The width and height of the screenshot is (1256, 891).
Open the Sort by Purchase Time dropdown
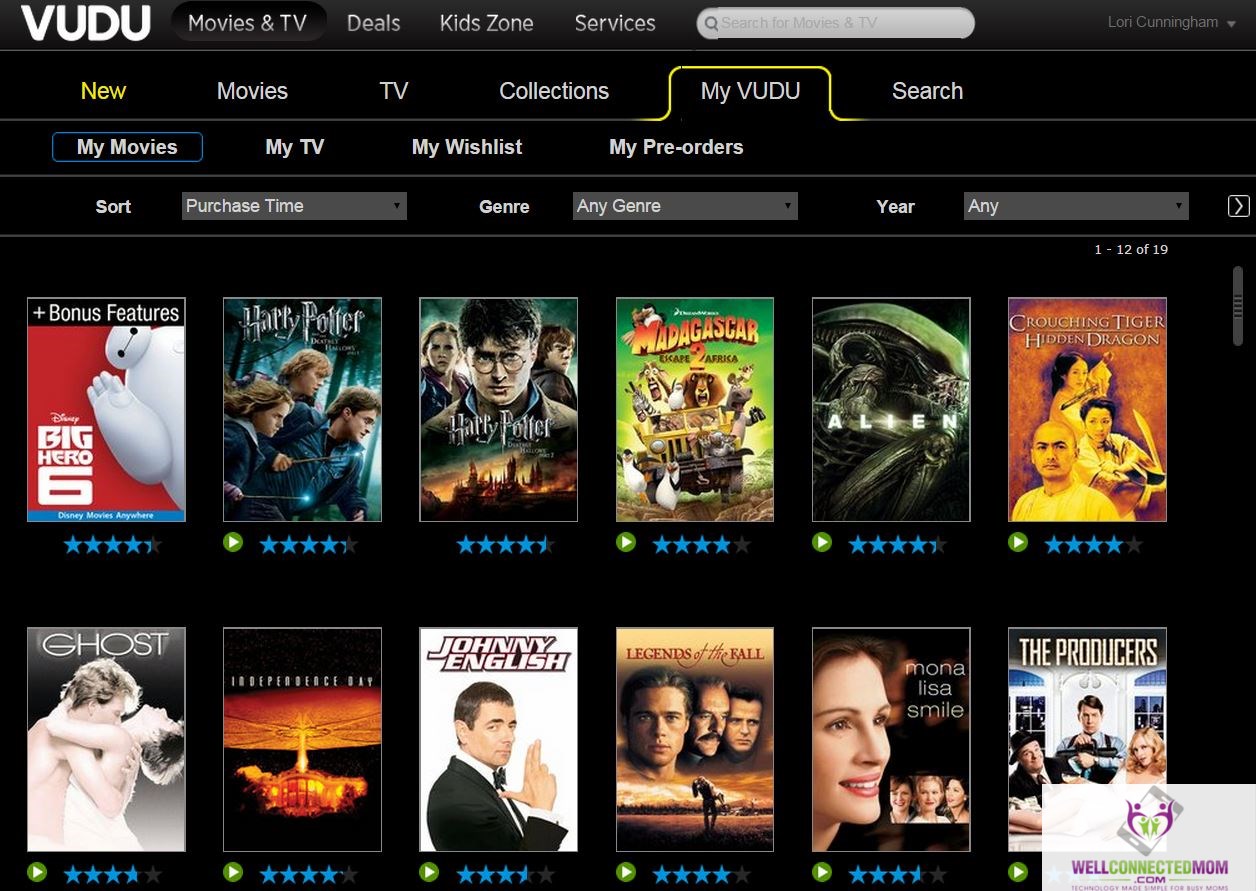(x=294, y=206)
